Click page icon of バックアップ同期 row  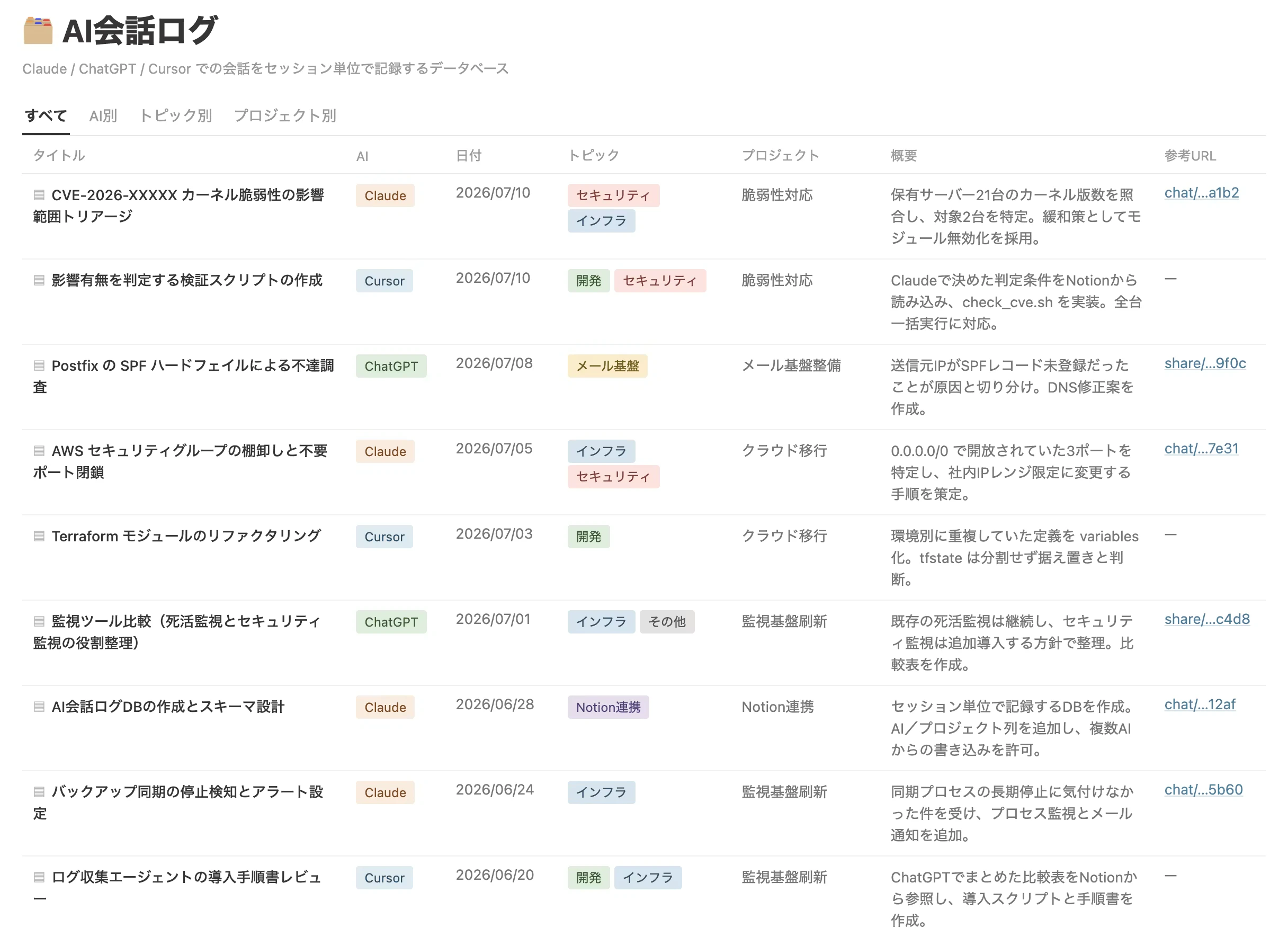tap(39, 792)
